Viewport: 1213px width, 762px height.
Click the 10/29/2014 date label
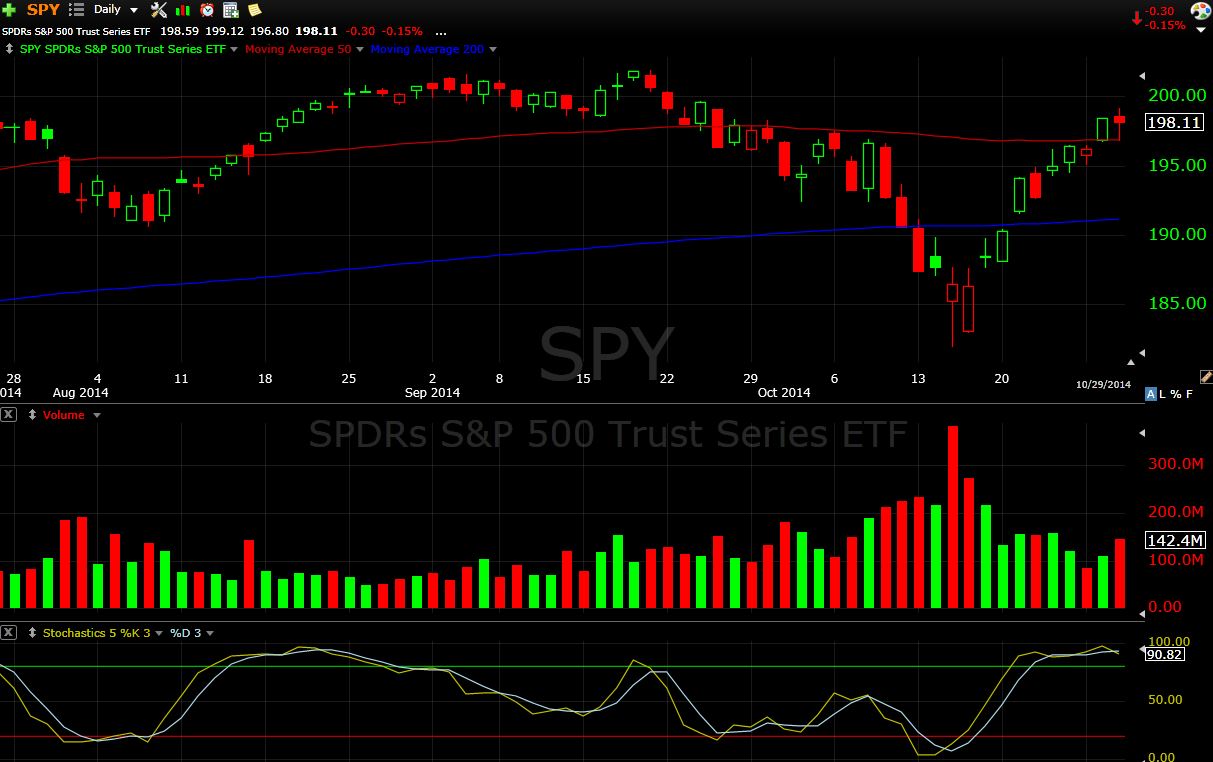point(1103,384)
